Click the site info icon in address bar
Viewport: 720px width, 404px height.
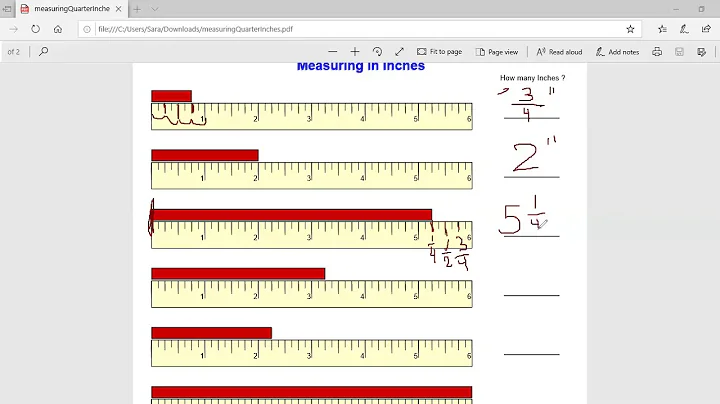point(87,29)
